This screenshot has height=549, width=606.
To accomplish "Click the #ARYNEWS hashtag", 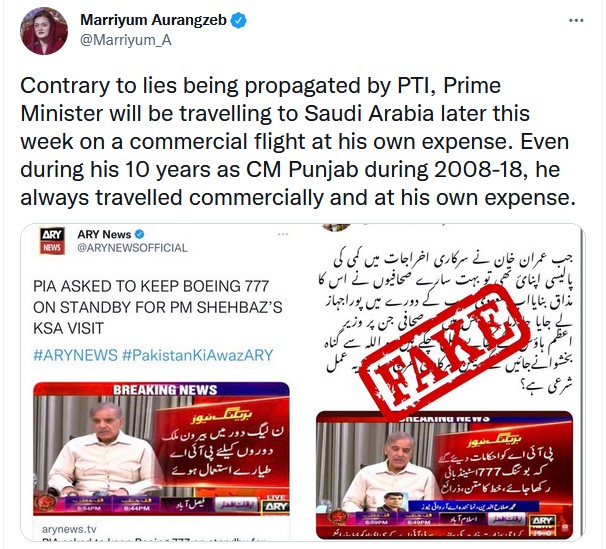I will (x=75, y=355).
